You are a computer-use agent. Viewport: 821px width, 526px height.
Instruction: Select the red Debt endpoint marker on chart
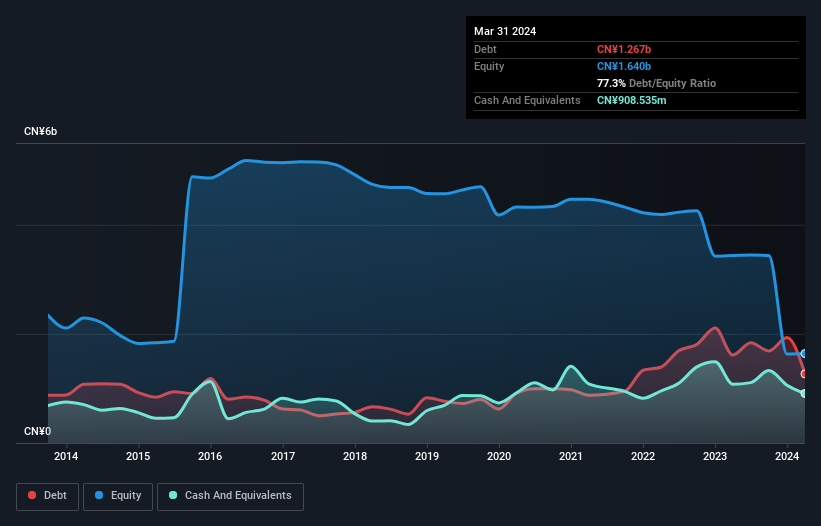[x=804, y=374]
